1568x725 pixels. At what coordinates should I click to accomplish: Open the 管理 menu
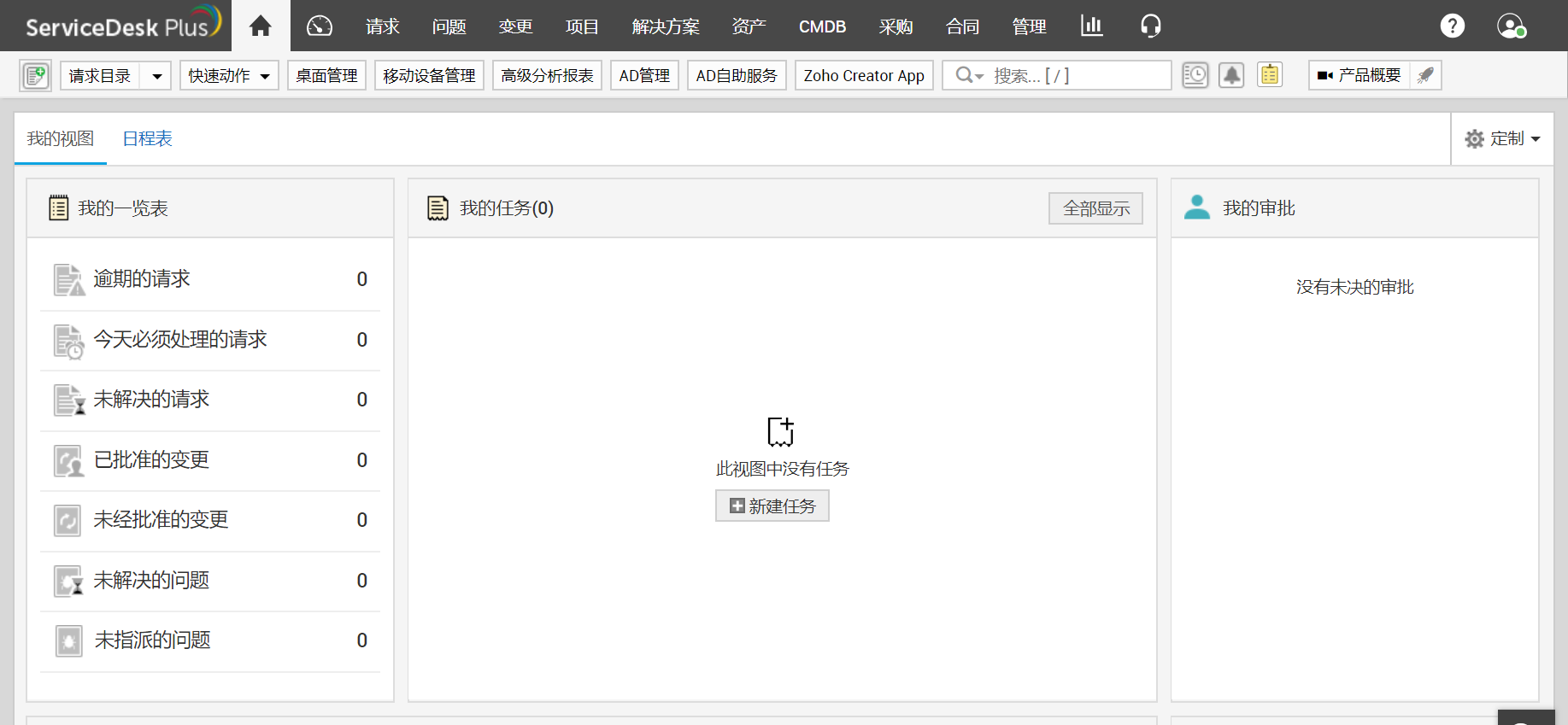click(1030, 26)
